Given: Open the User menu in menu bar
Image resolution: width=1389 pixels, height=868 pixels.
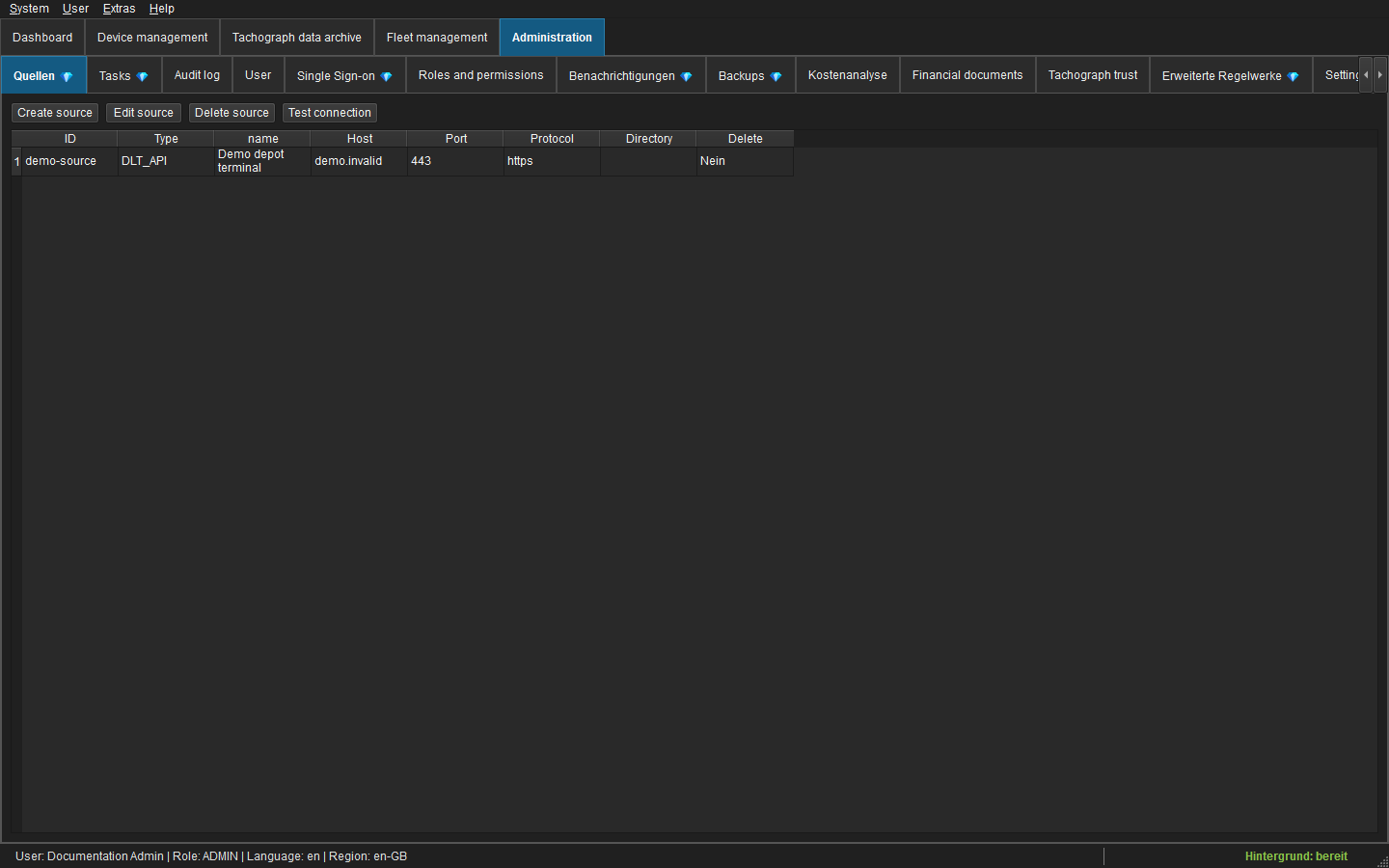Looking at the screenshot, I should click(75, 9).
